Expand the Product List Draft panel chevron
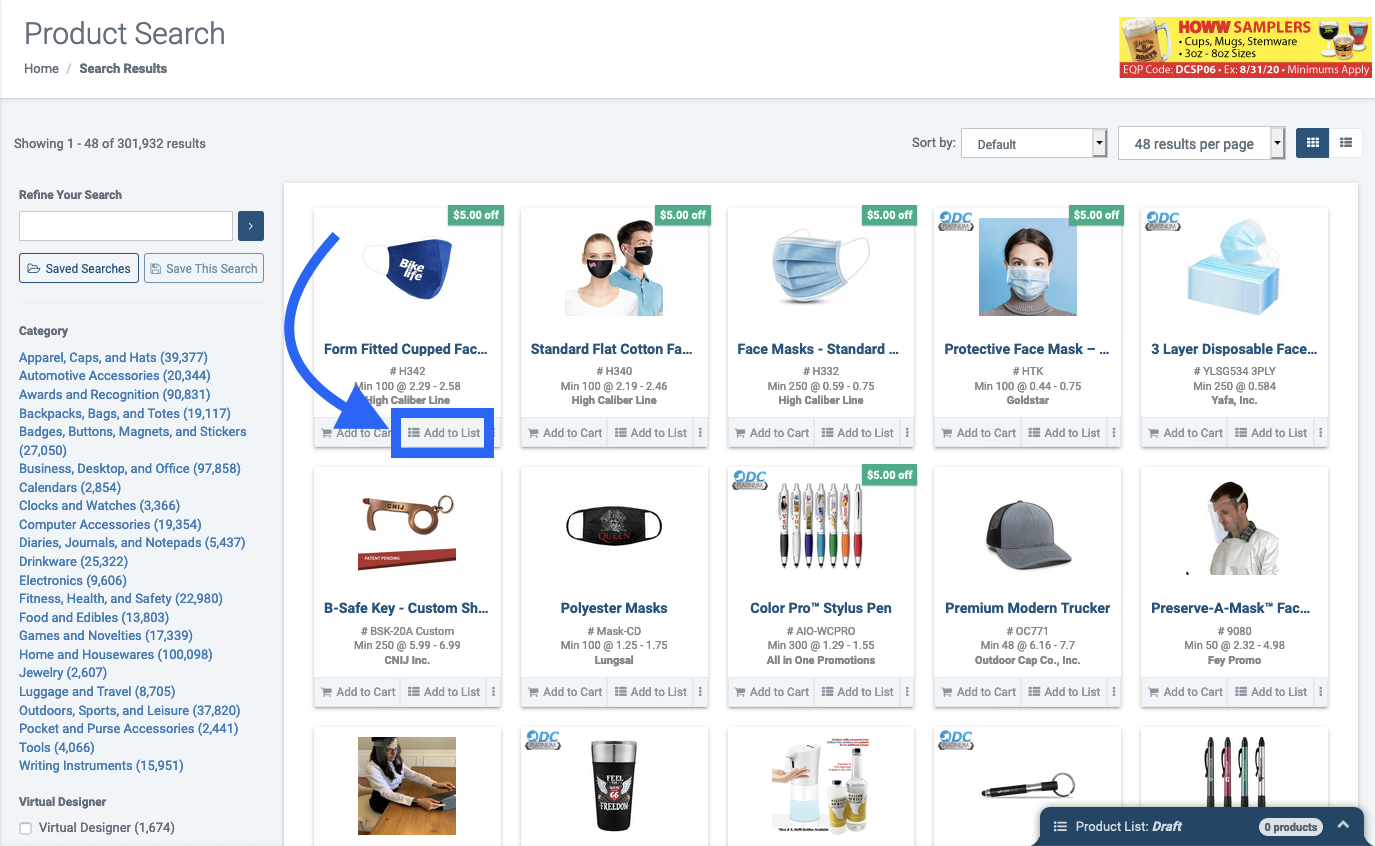The width and height of the screenshot is (1375, 846). pyautogui.click(x=1343, y=826)
